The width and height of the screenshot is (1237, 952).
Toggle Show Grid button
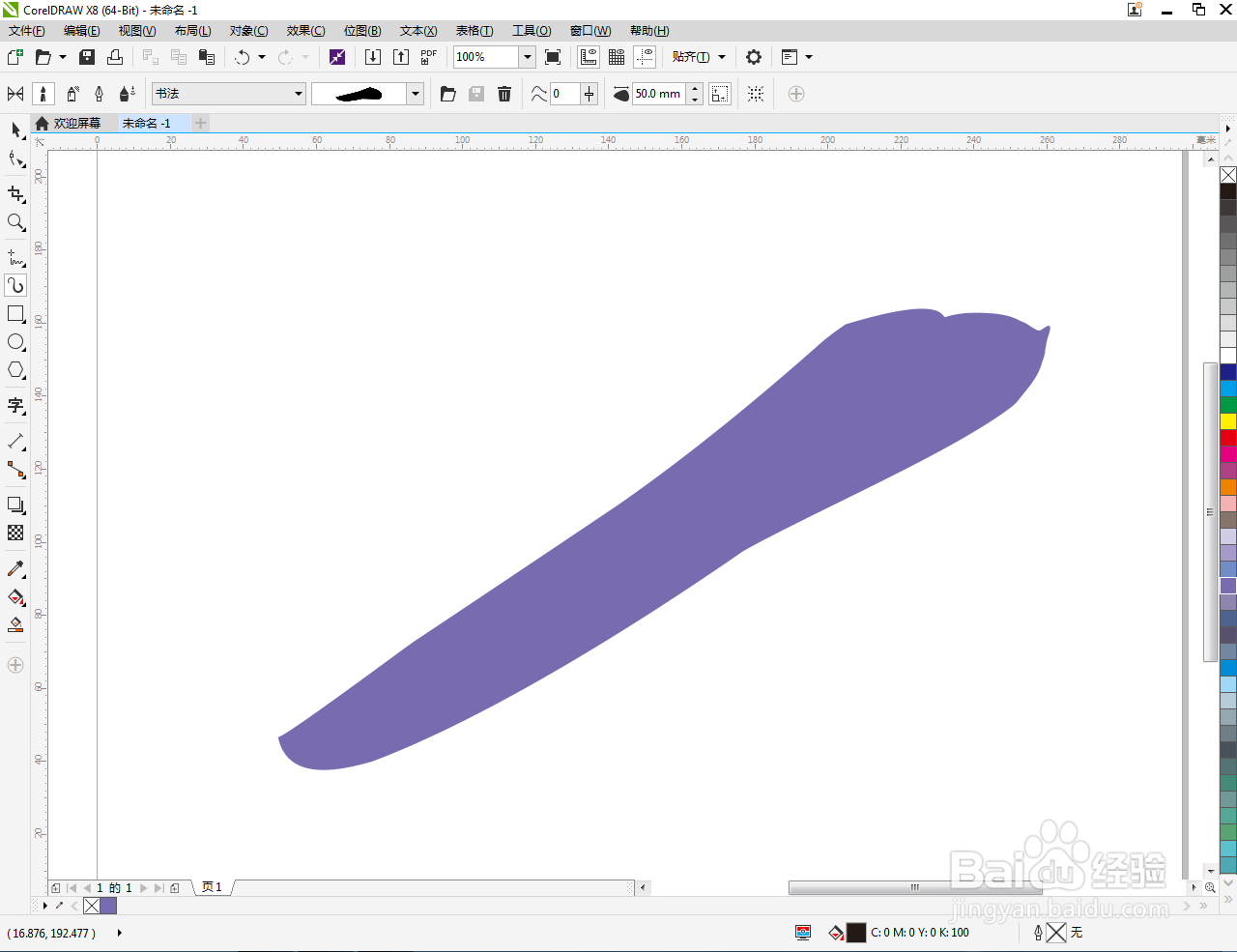click(617, 57)
